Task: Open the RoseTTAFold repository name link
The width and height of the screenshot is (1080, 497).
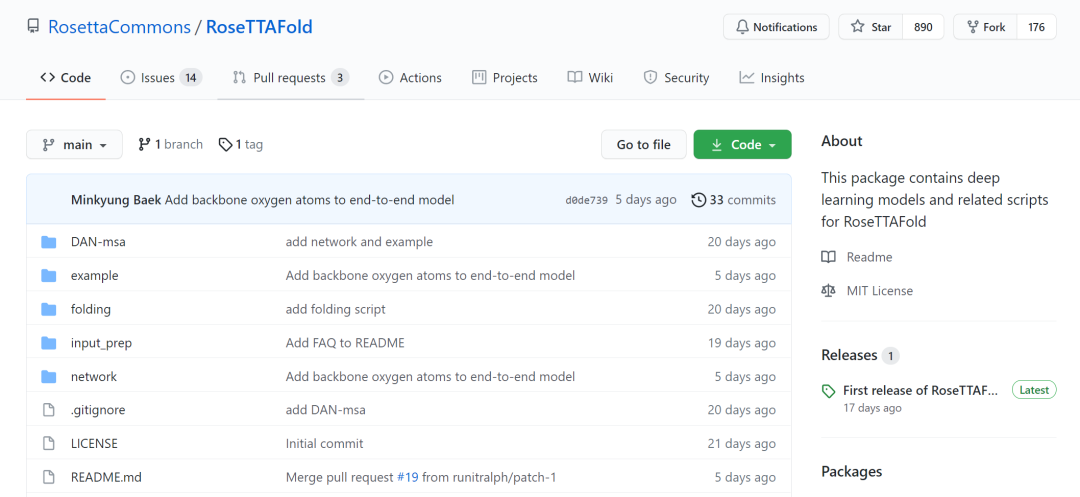Action: (x=260, y=27)
